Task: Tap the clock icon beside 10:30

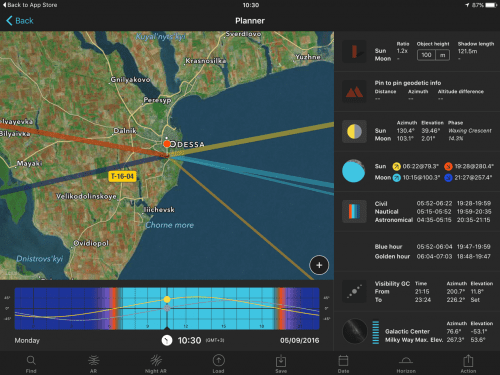Action: coord(167,340)
